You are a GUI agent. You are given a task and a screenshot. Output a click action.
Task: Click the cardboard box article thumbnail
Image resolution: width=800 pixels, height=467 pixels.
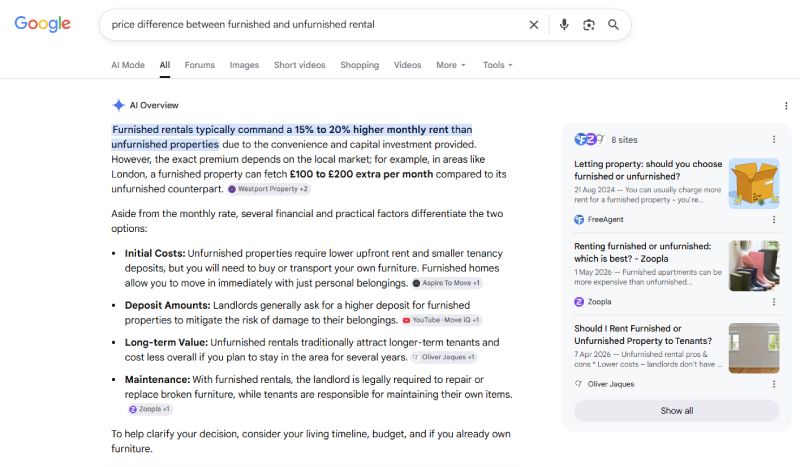[754, 183]
